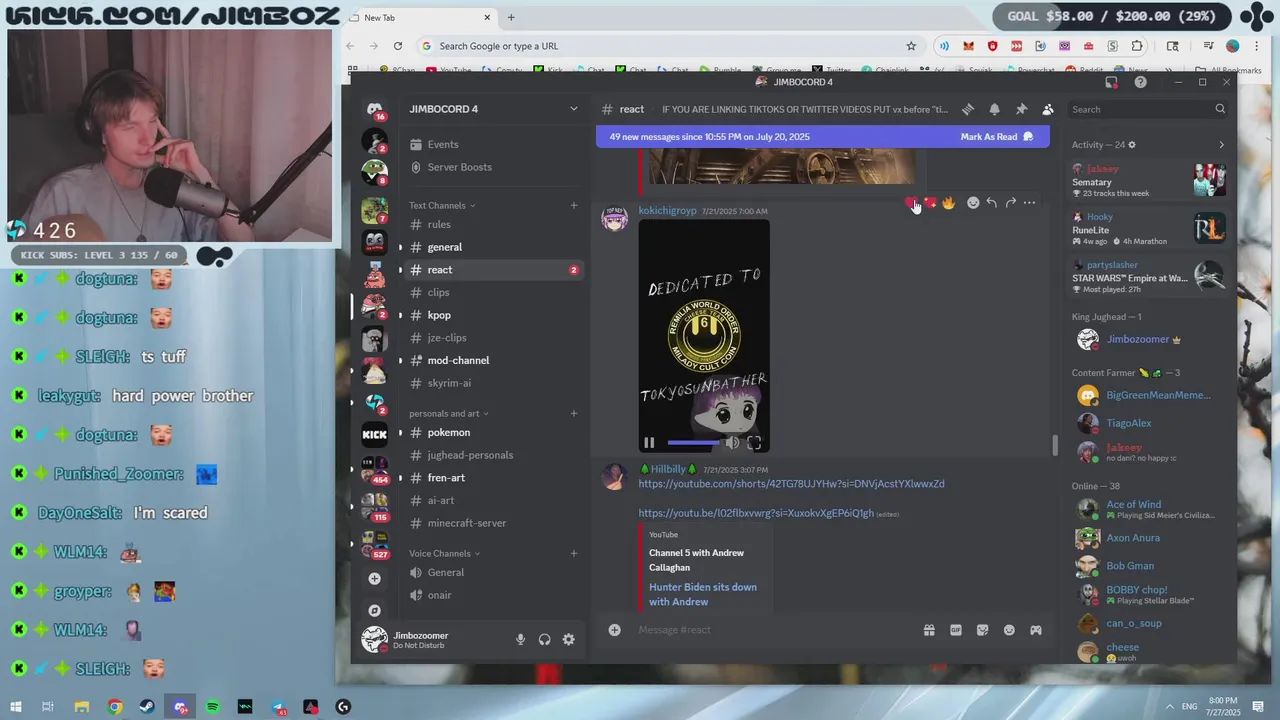Expand the Activity section chevron
1280x720 pixels.
1221,145
